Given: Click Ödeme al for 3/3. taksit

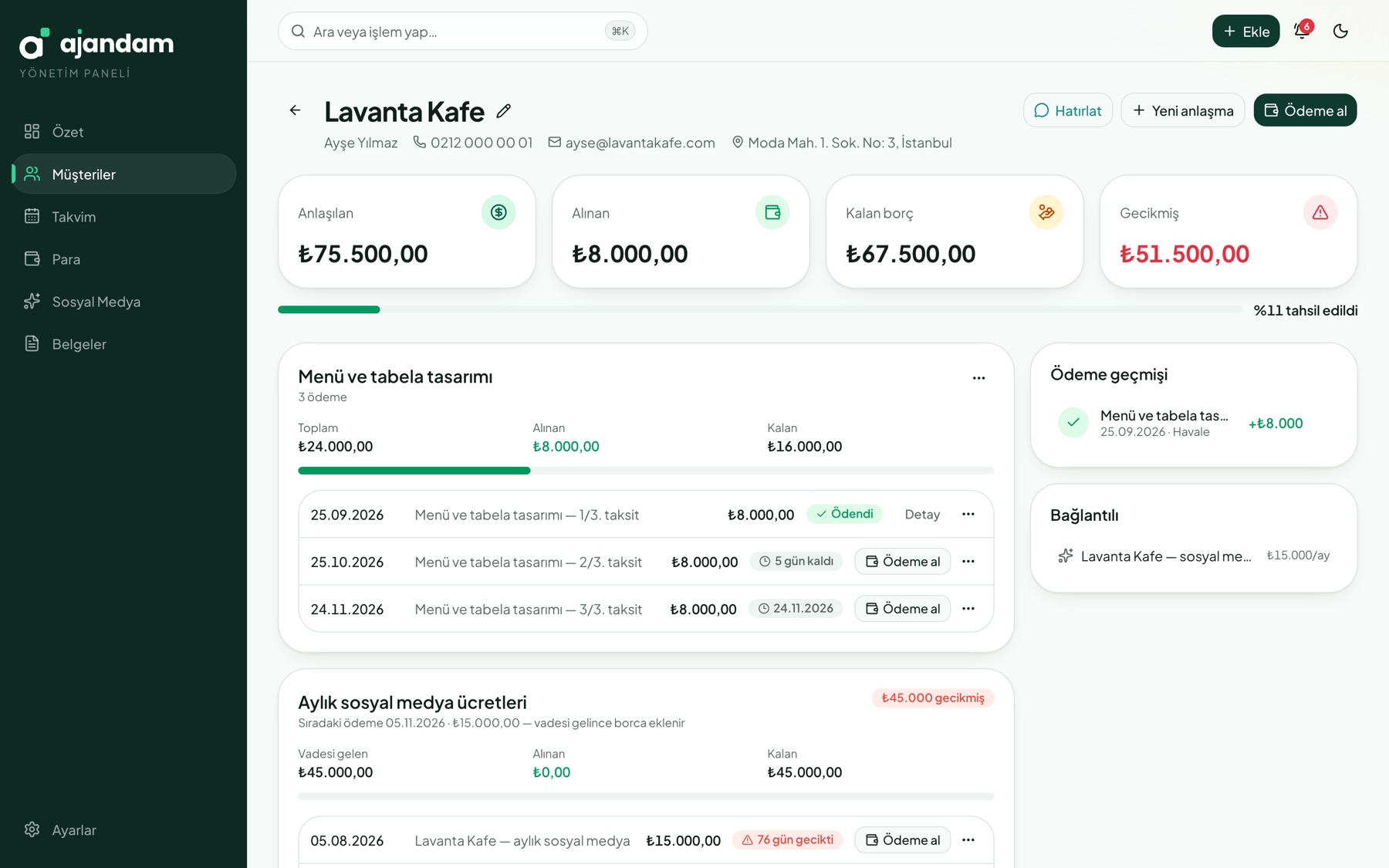Looking at the screenshot, I should point(903,608).
